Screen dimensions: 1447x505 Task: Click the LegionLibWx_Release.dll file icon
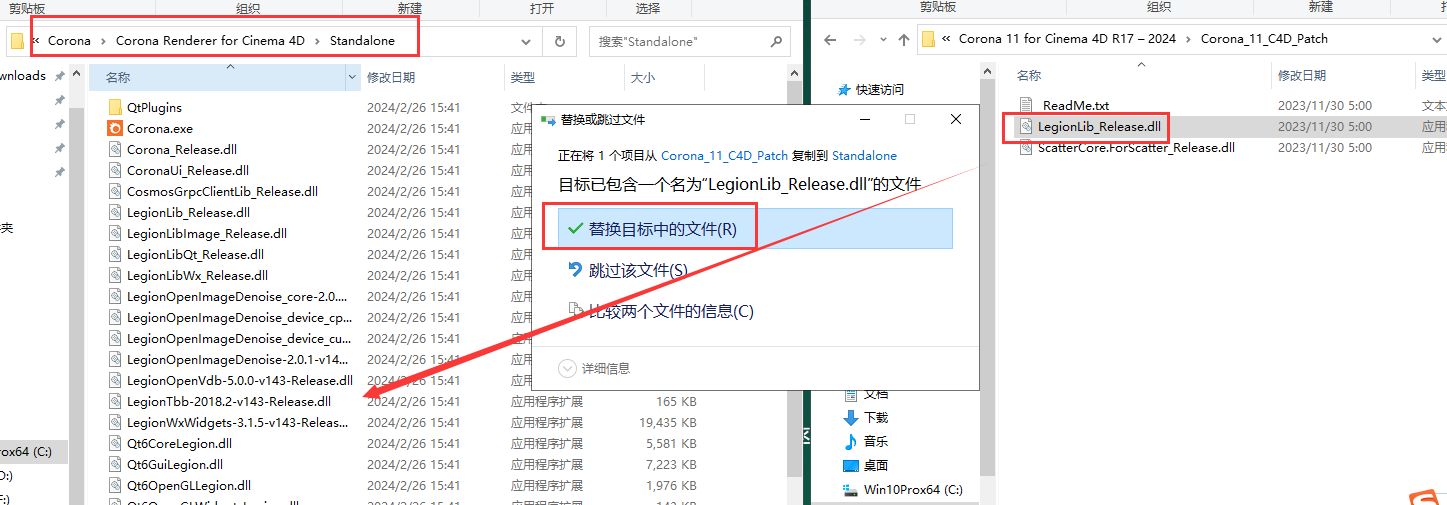coord(116,275)
